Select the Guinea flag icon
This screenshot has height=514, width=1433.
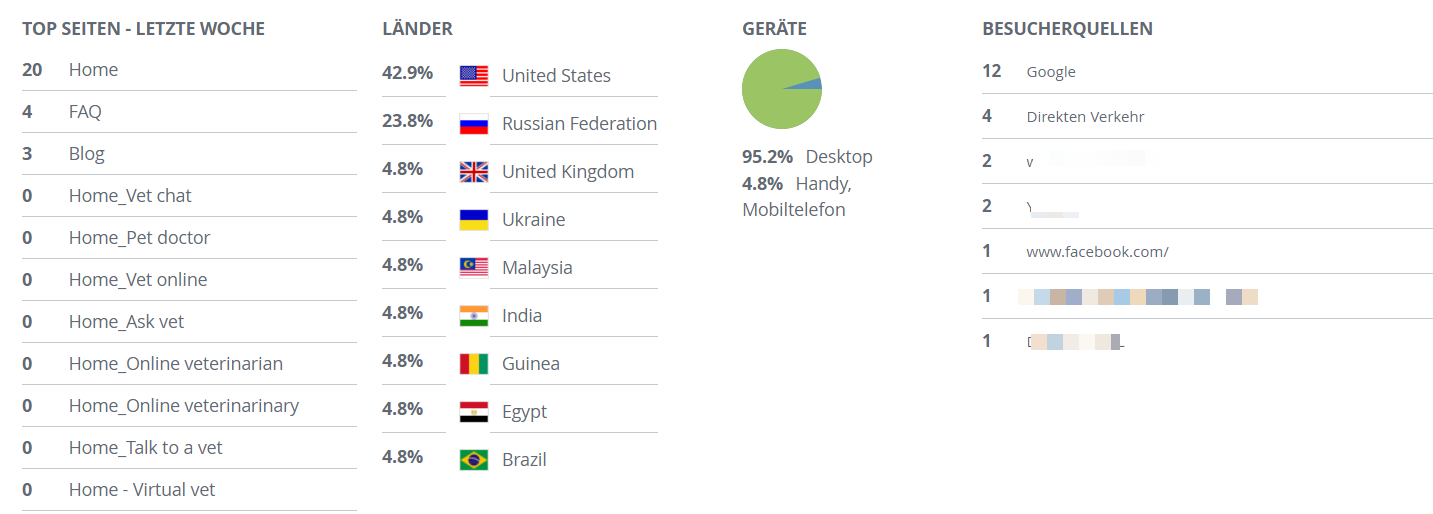click(474, 364)
